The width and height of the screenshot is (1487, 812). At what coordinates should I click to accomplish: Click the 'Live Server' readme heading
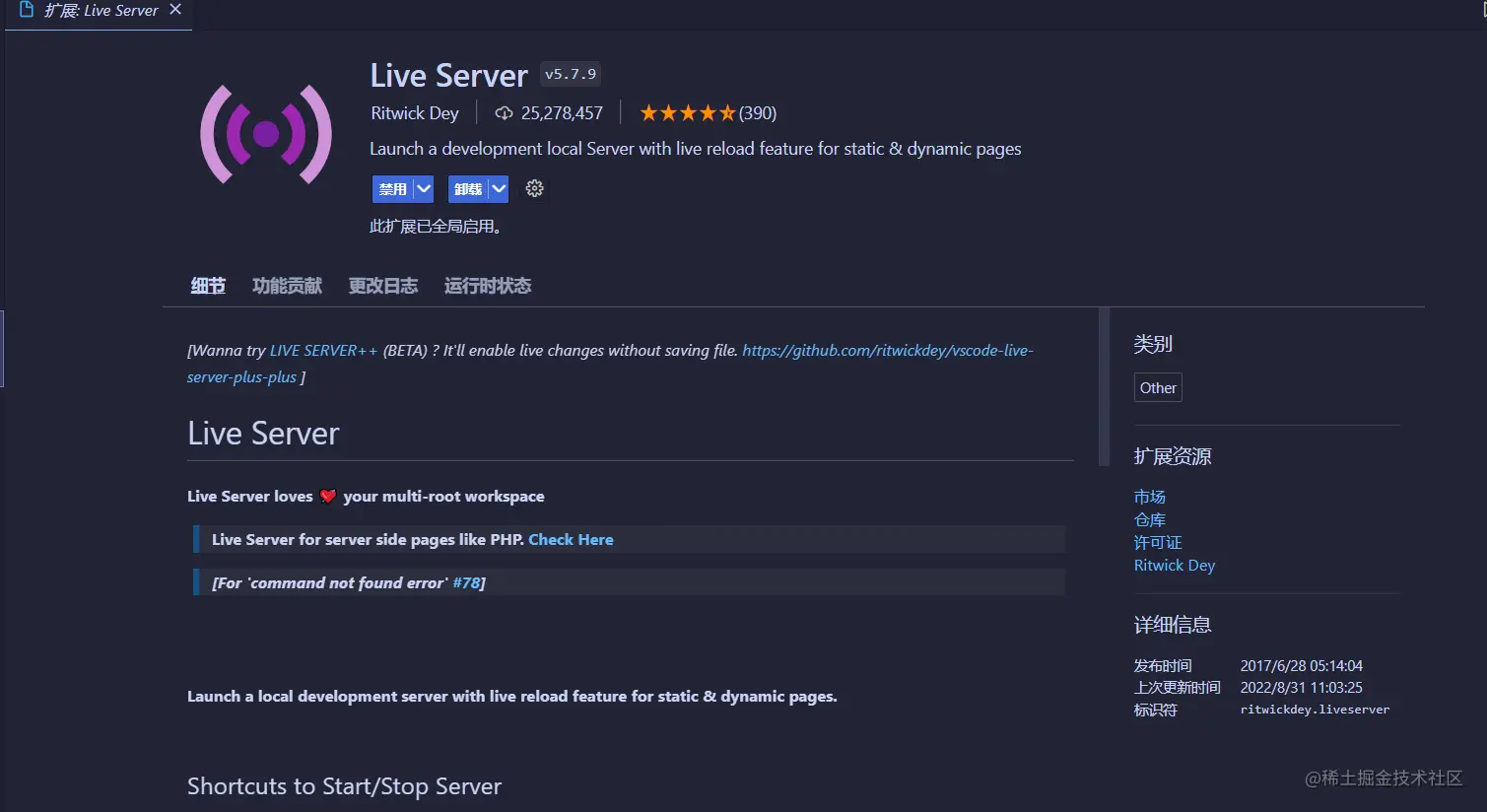click(263, 434)
